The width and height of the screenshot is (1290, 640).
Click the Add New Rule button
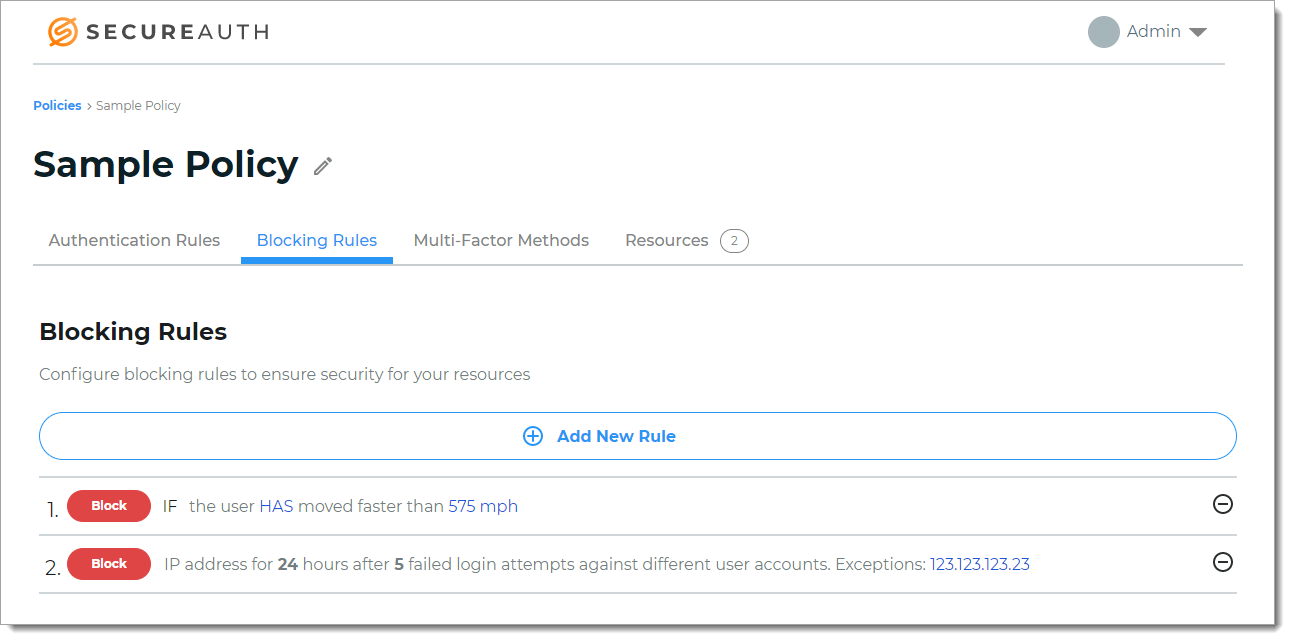click(637, 436)
